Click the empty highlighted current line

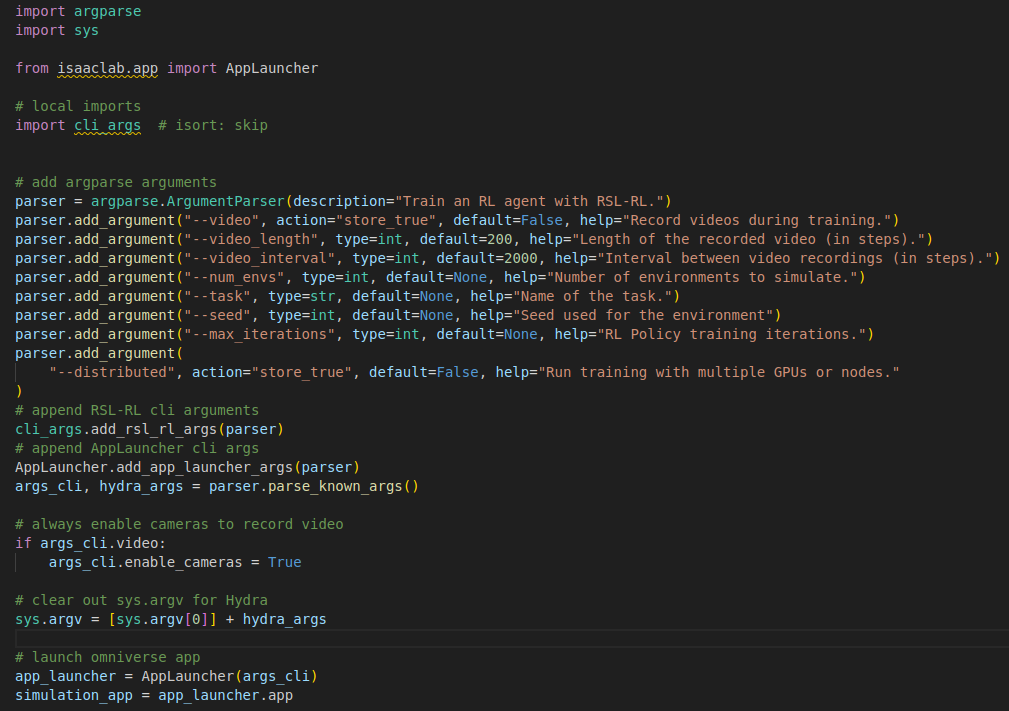point(512,638)
